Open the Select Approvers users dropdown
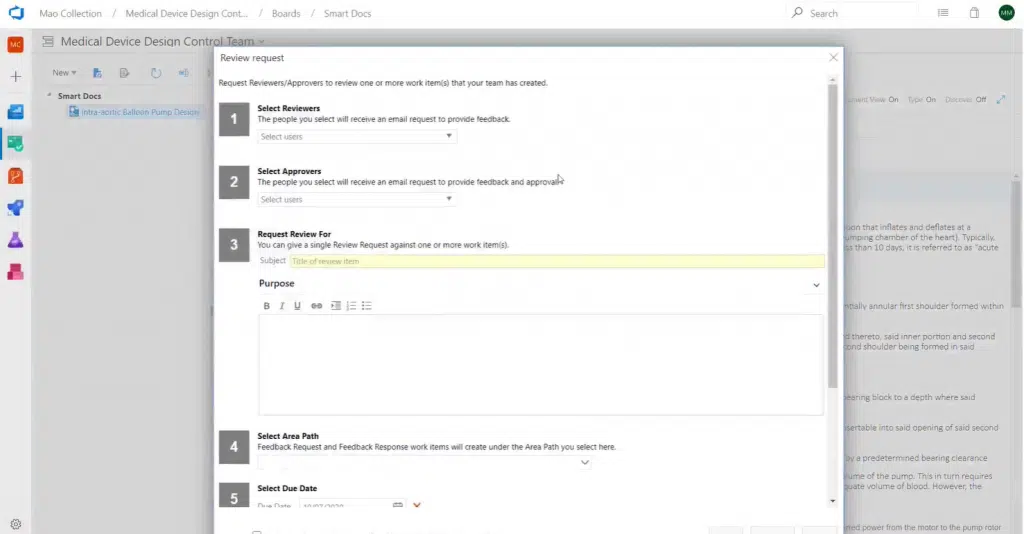Image resolution: width=1024 pixels, height=534 pixels. tap(356, 199)
